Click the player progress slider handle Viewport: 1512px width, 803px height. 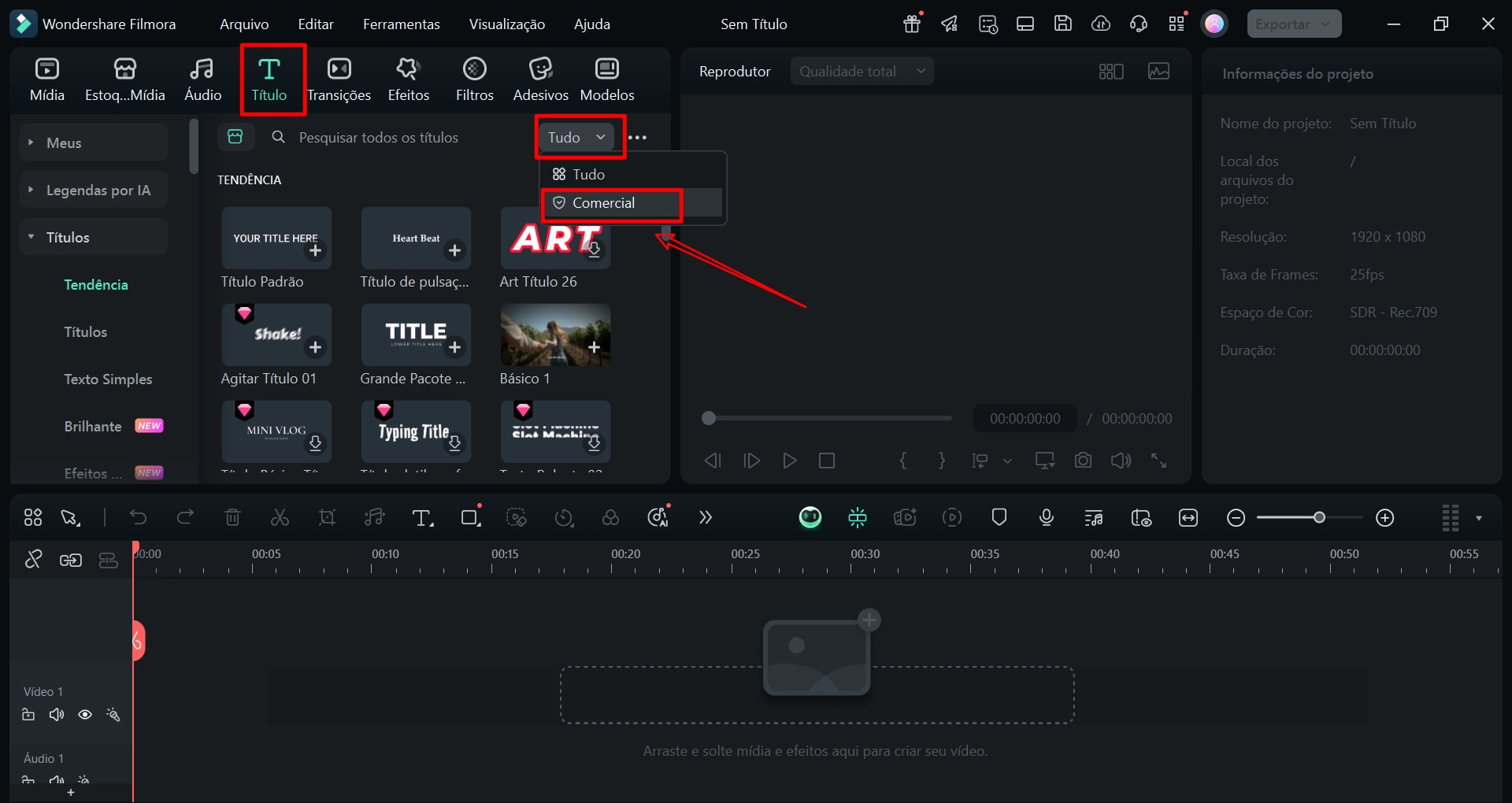coord(709,418)
